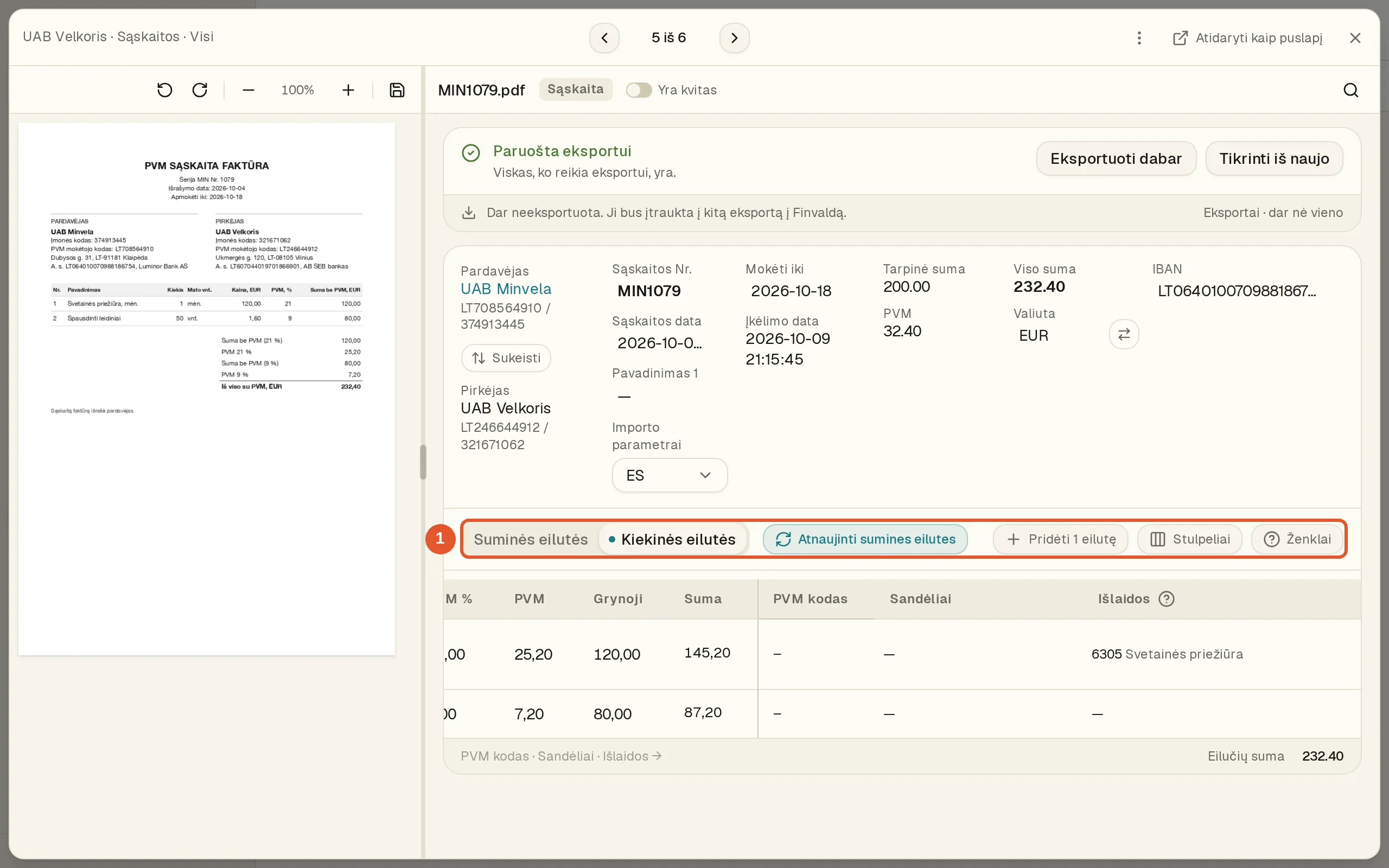1389x868 pixels.
Task: Go to the previous invoice arrow
Action: pos(604,38)
